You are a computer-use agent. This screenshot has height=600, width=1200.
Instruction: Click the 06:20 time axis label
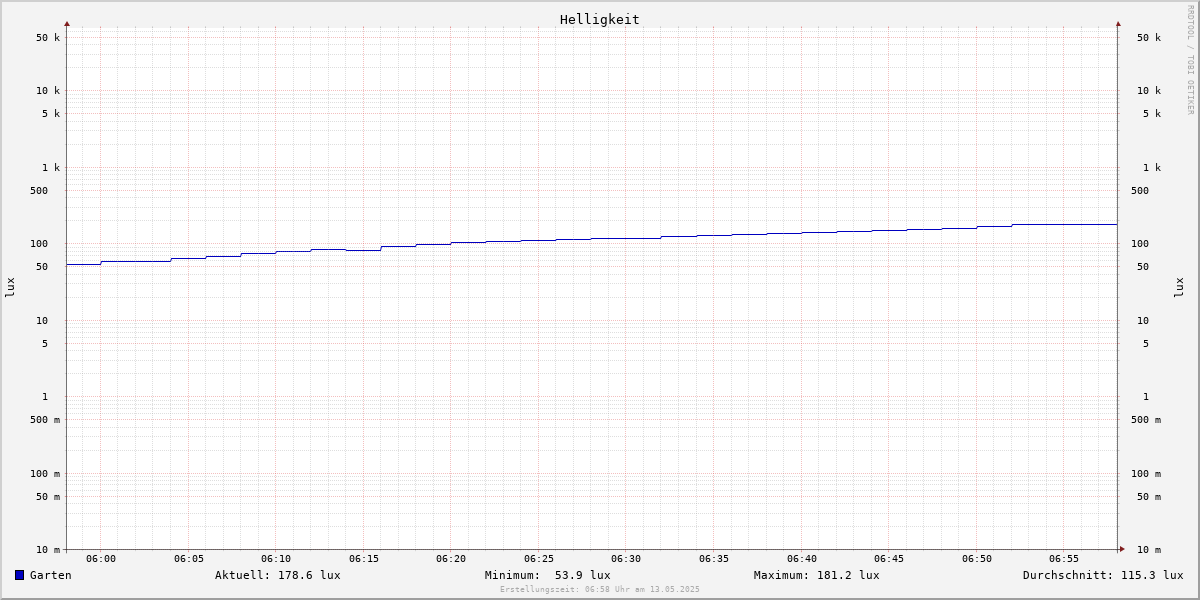coord(451,559)
